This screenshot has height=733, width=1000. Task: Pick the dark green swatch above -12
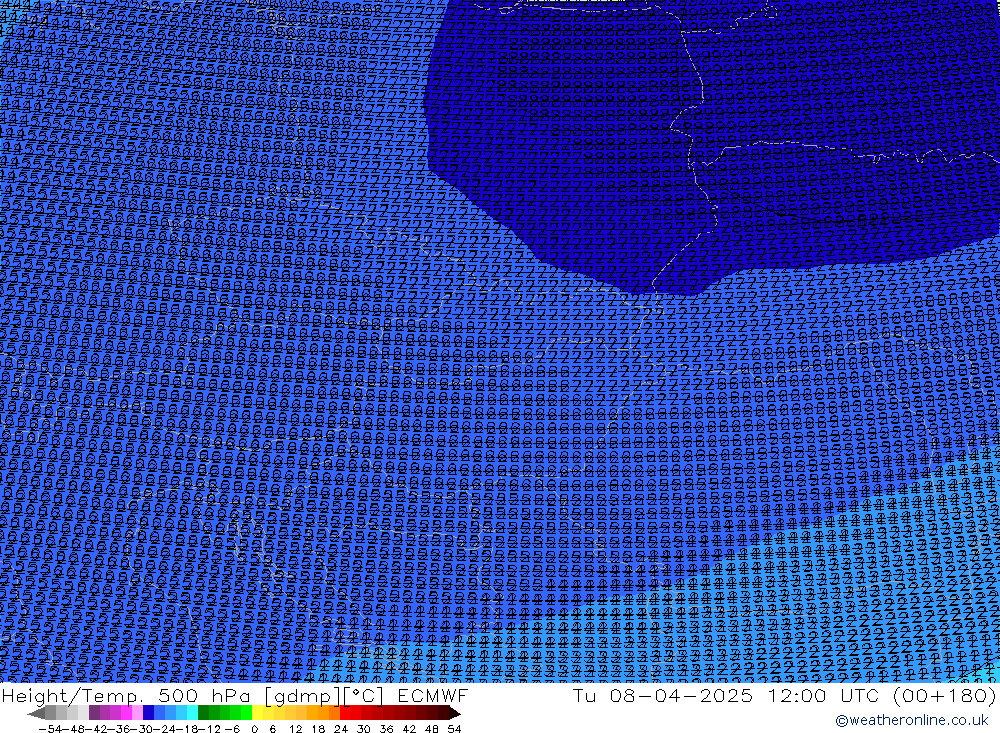[x=203, y=713]
